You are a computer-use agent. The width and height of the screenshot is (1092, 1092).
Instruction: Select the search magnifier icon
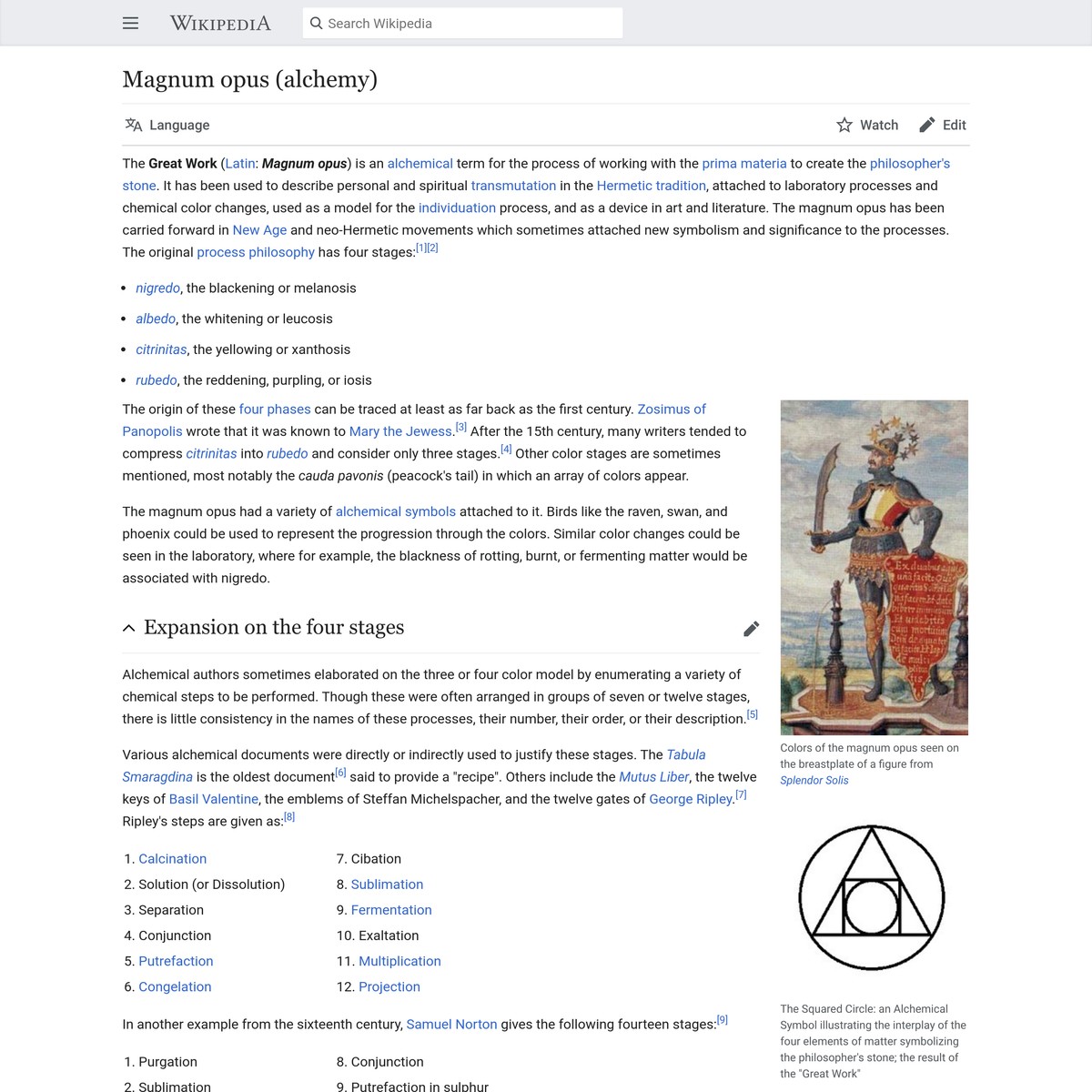coord(316,23)
